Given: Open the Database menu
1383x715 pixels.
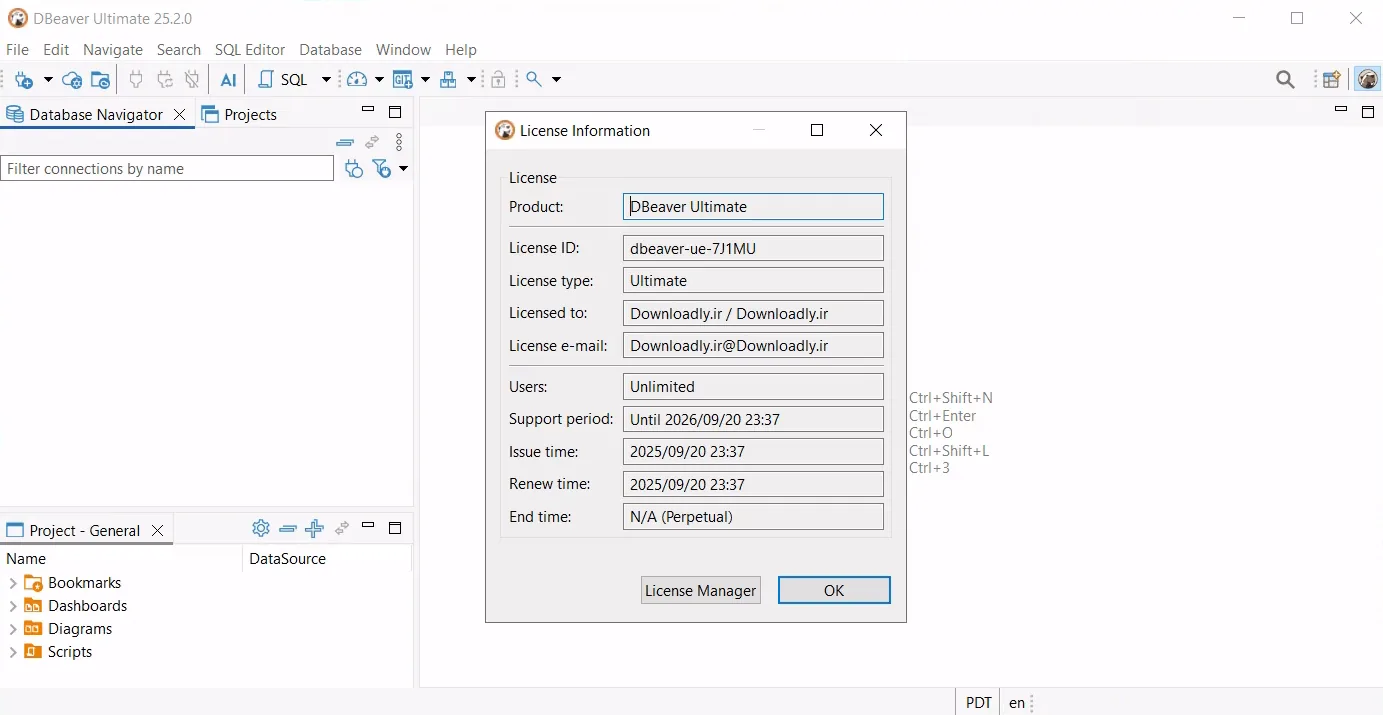Looking at the screenshot, I should pos(330,50).
